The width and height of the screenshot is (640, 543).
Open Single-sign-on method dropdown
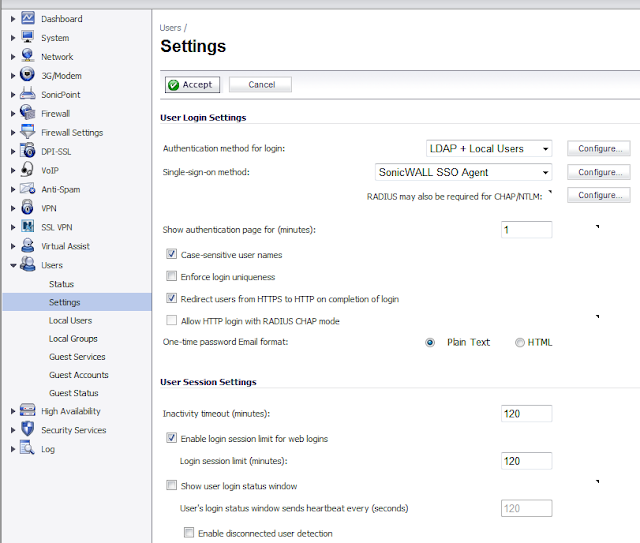pyautogui.click(x=464, y=172)
